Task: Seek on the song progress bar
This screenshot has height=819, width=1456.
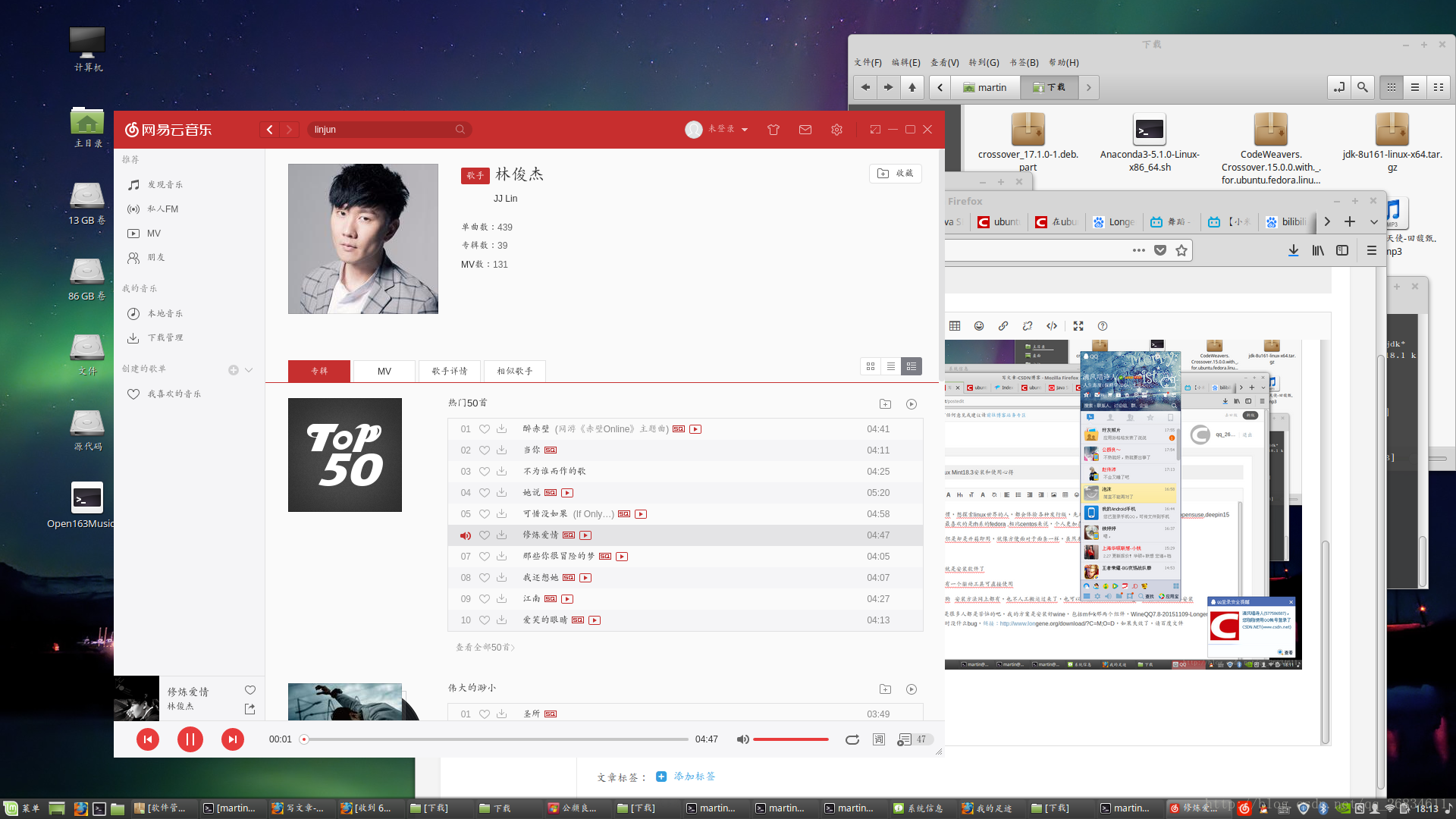Action: pyautogui.click(x=496, y=739)
